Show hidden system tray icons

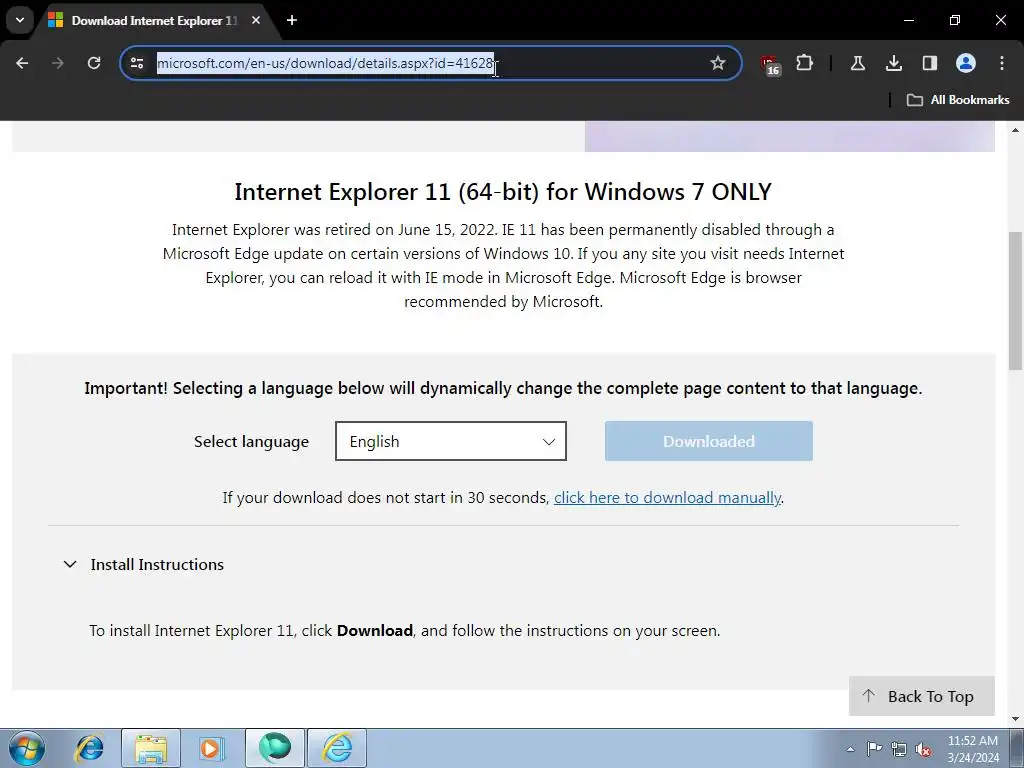(850, 749)
